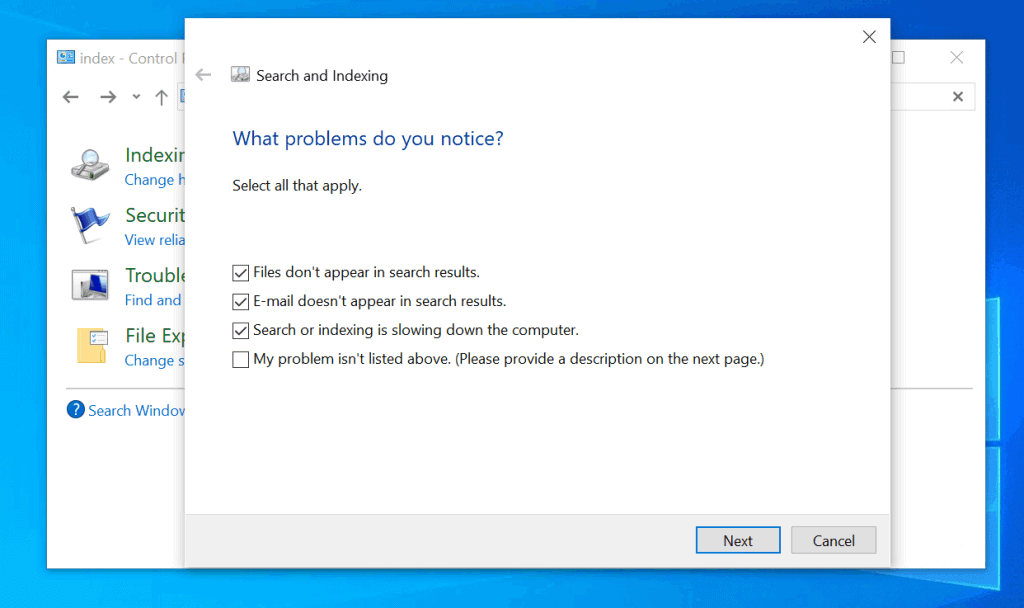Screen dimensions: 1024x608
Task: Expand the recent locations dropdown chevron
Action: point(136,97)
